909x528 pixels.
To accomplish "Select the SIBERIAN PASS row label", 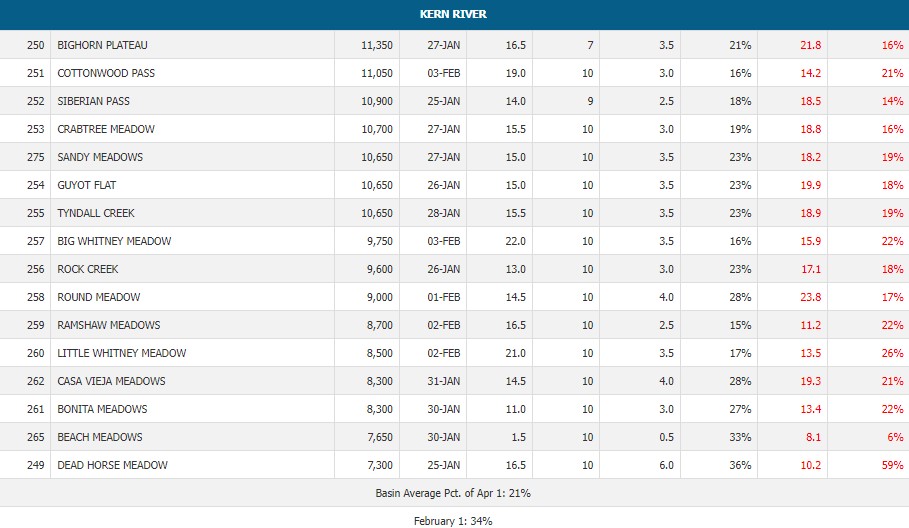I will pyautogui.click(x=94, y=101).
